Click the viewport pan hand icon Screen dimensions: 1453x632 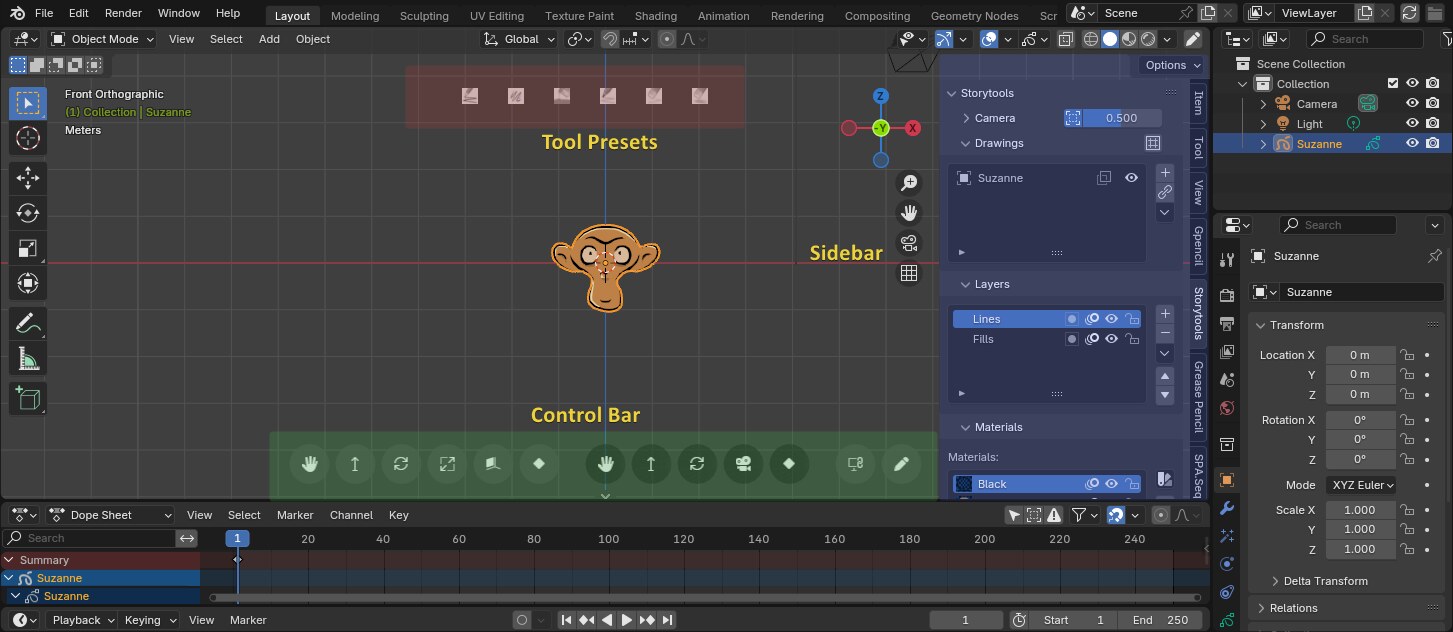coord(909,213)
